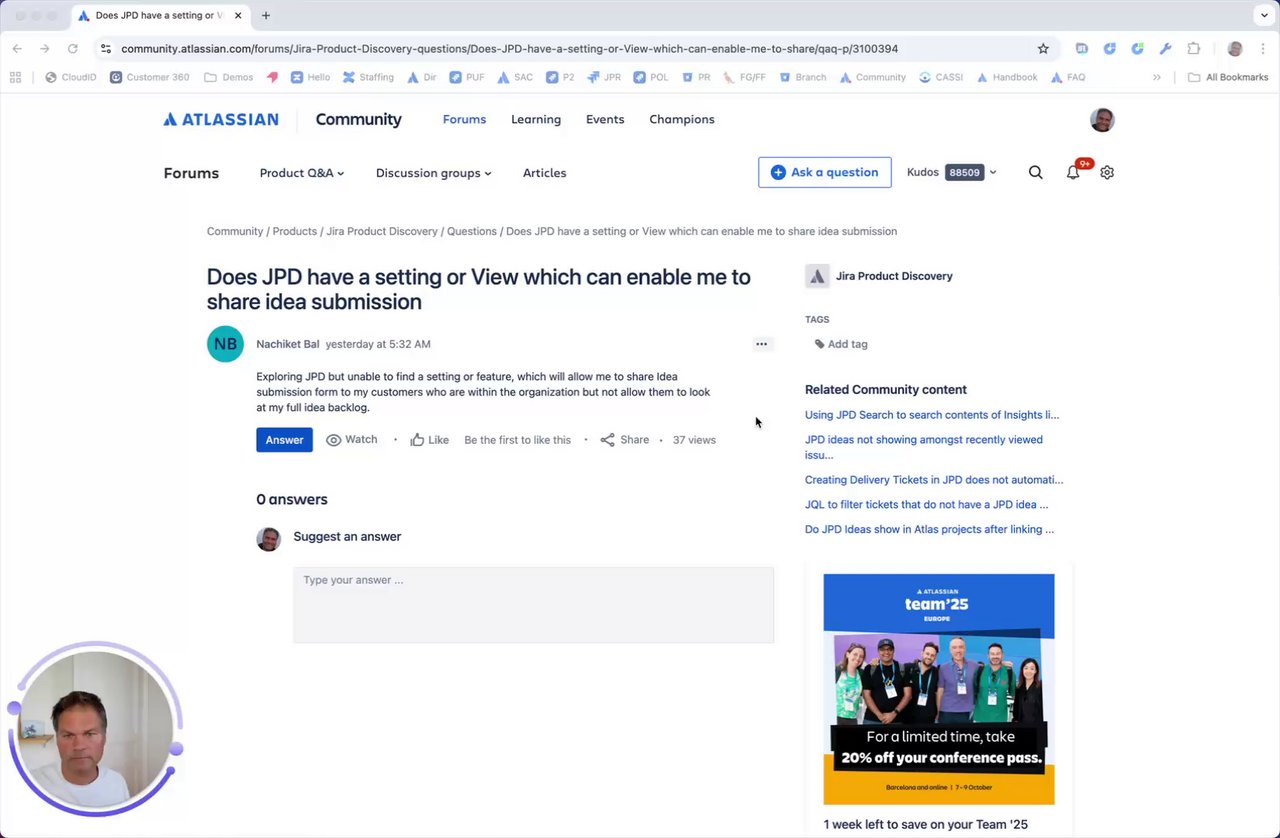This screenshot has width=1280, height=838.
Task: Open the settings gear next to notifications
Action: [1107, 172]
